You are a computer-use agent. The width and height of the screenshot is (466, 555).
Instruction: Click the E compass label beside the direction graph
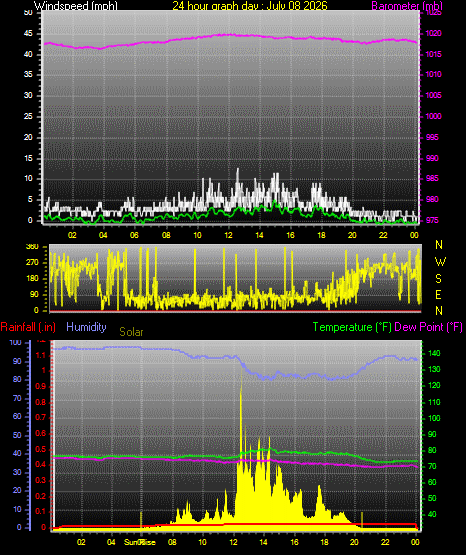click(438, 295)
